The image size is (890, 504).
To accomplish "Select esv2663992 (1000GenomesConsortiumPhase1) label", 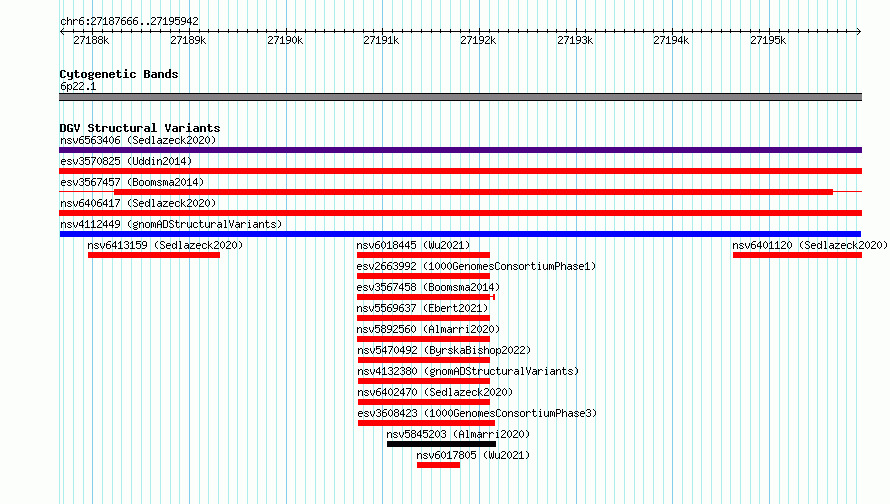I will tap(476, 266).
